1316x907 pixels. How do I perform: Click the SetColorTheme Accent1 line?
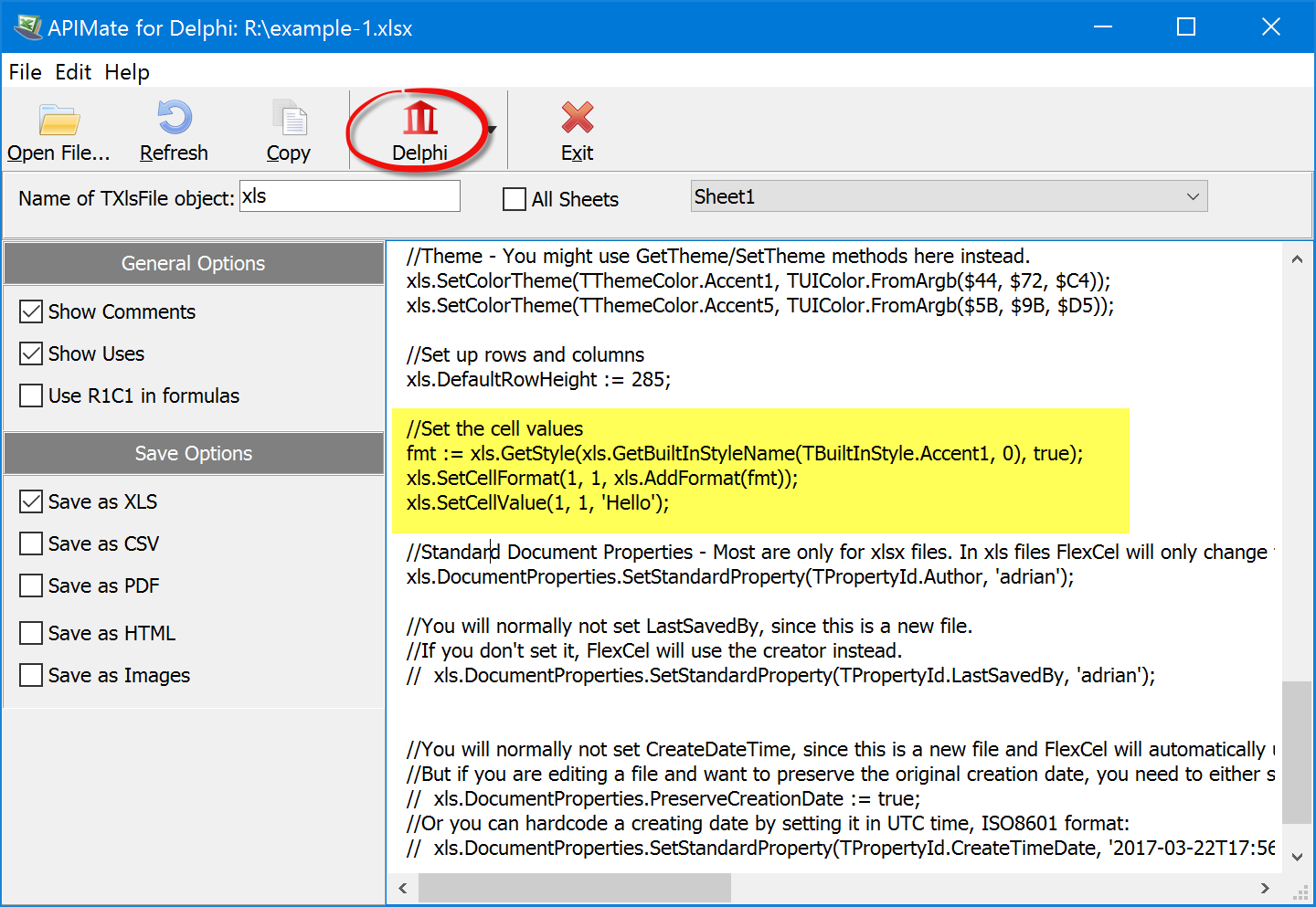759,280
